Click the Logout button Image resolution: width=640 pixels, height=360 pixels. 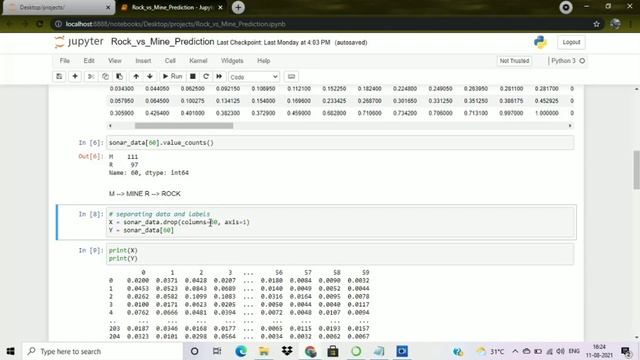(571, 42)
